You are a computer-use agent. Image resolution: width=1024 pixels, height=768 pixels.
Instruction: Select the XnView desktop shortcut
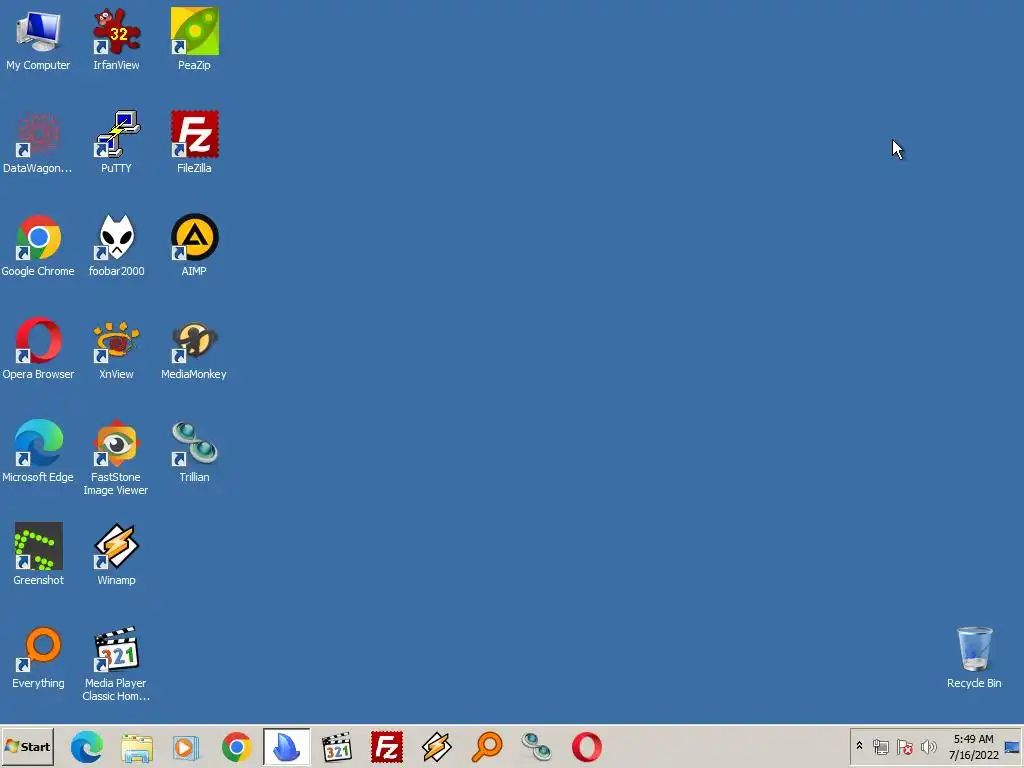pos(116,349)
